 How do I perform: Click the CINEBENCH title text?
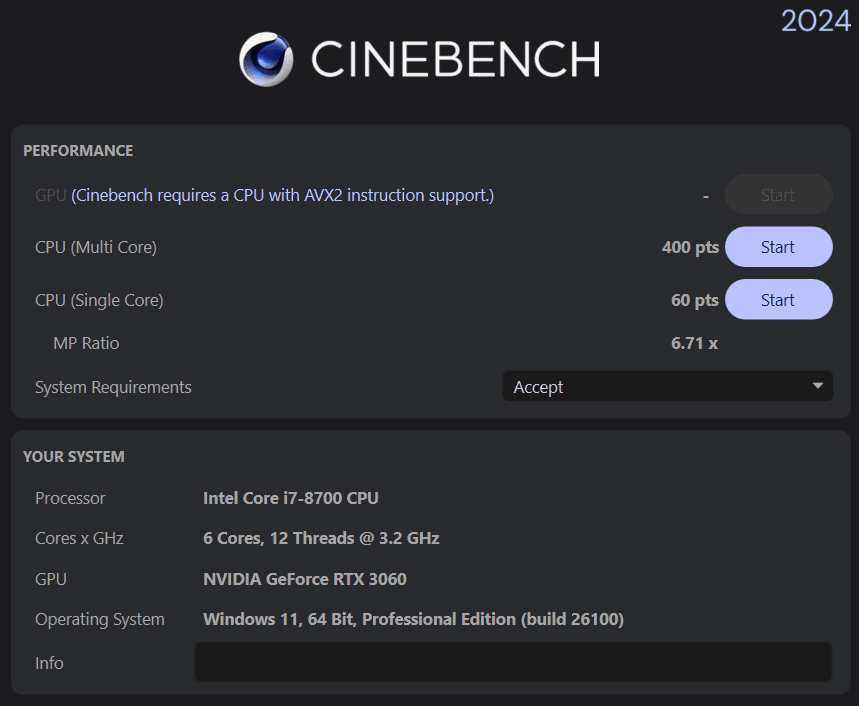click(x=456, y=59)
